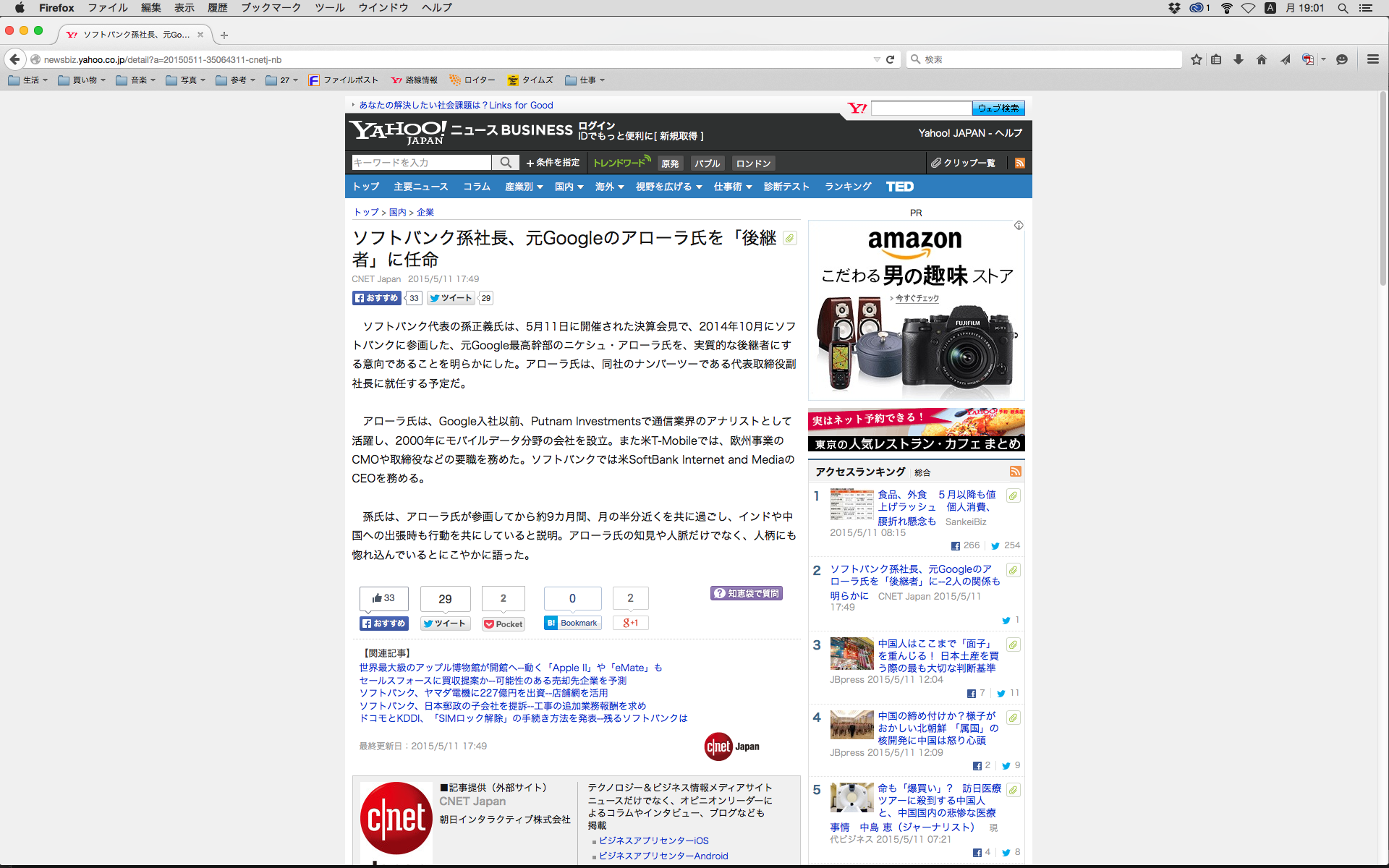Save article with the Pocket button
Image resolution: width=1389 pixels, height=868 pixels.
tap(504, 624)
